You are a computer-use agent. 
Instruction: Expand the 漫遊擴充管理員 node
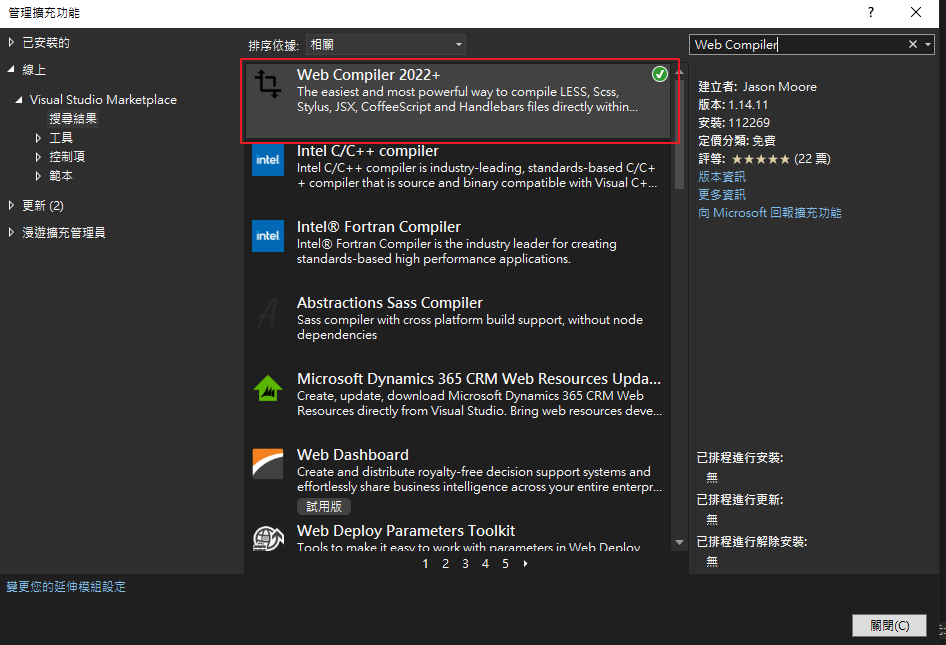[11, 232]
